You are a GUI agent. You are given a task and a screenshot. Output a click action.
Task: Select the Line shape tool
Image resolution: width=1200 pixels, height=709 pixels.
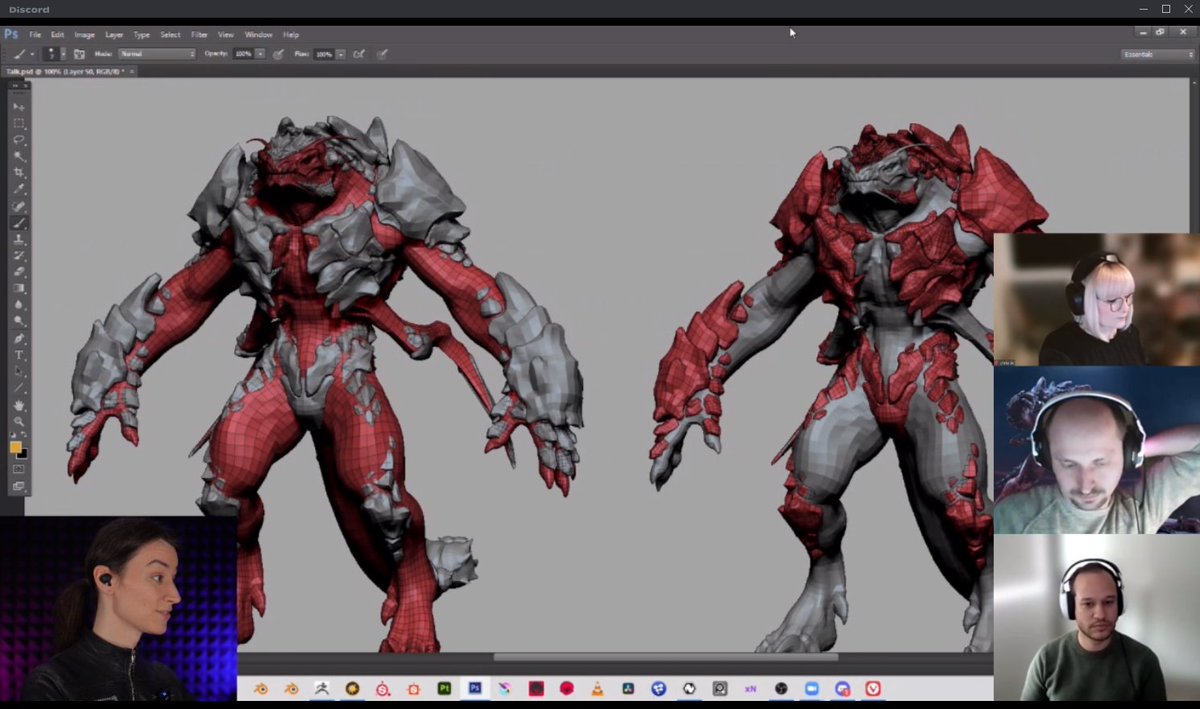tap(19, 388)
